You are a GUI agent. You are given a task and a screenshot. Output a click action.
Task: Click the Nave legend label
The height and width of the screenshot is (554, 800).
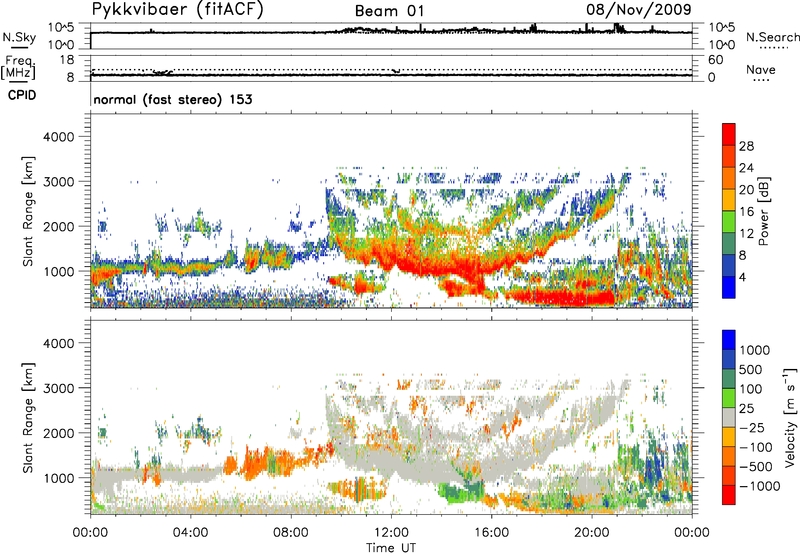tap(761, 69)
